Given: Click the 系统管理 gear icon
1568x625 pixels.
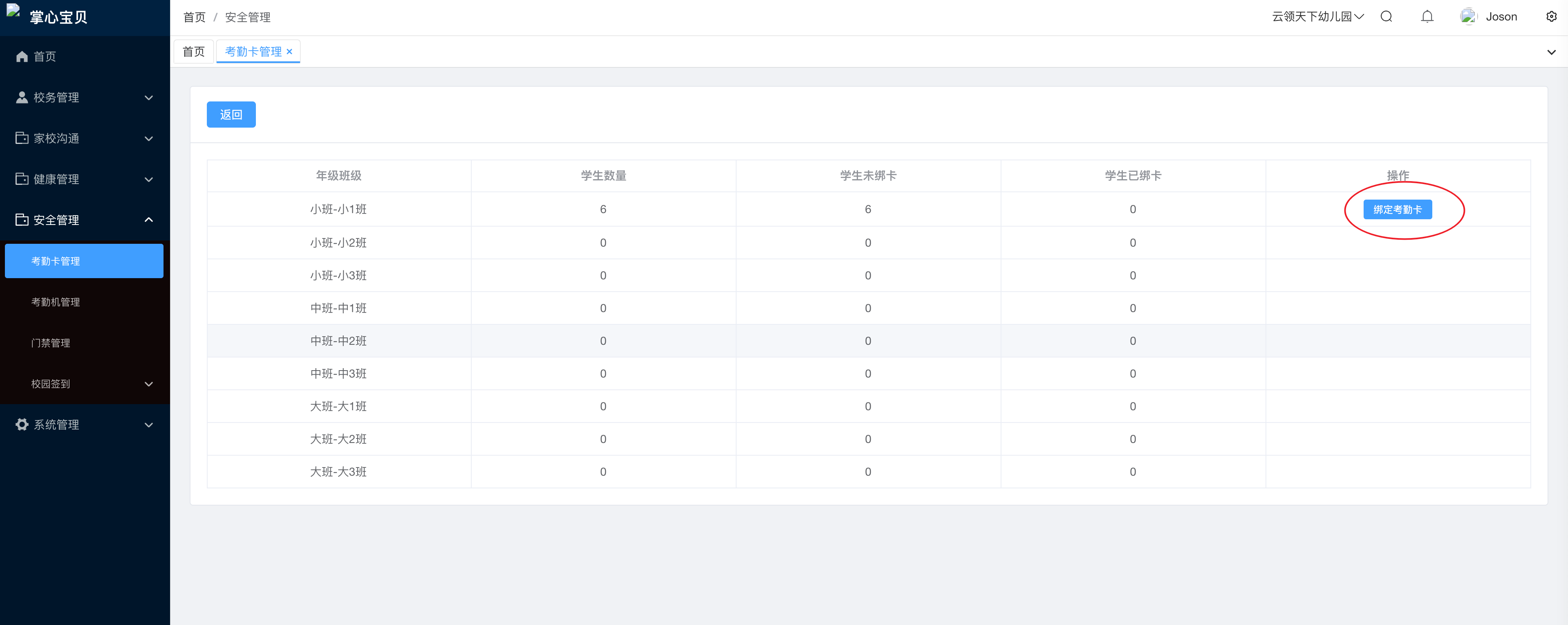Looking at the screenshot, I should tap(22, 425).
